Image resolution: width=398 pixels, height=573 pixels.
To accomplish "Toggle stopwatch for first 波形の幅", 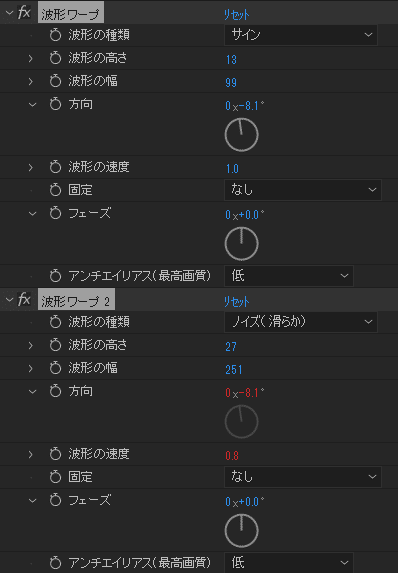I will click(x=55, y=81).
